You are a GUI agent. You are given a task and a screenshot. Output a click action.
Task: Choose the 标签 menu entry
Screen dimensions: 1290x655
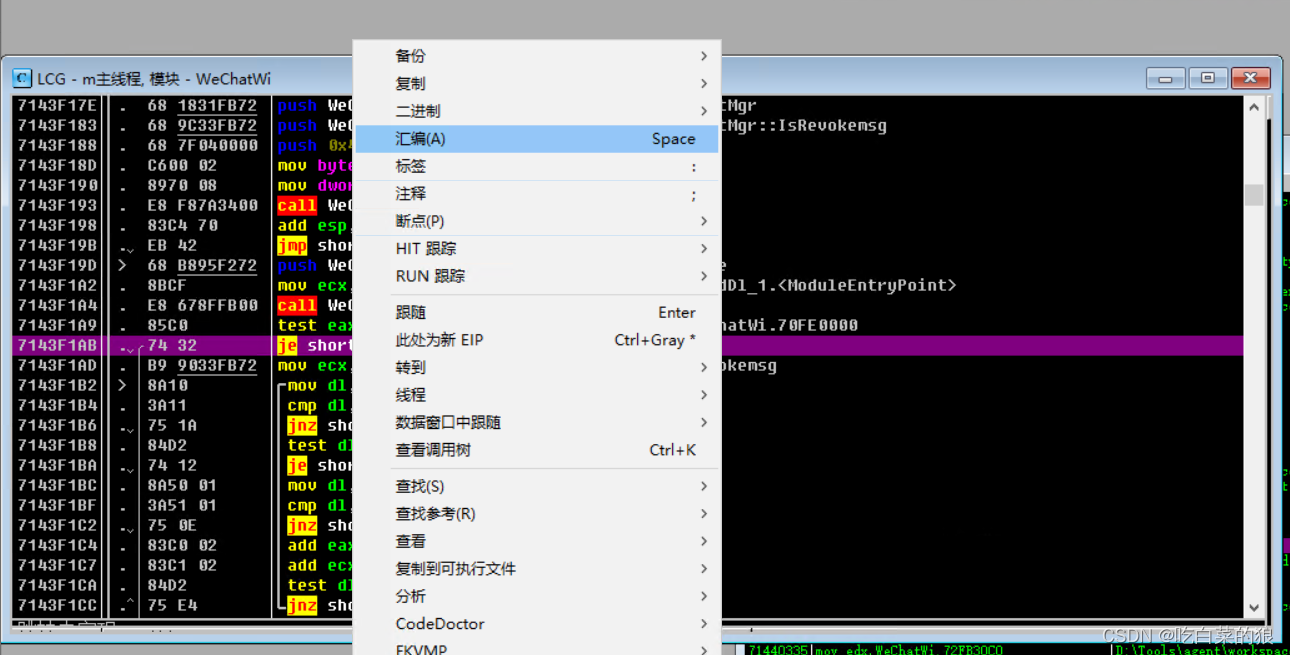537,166
